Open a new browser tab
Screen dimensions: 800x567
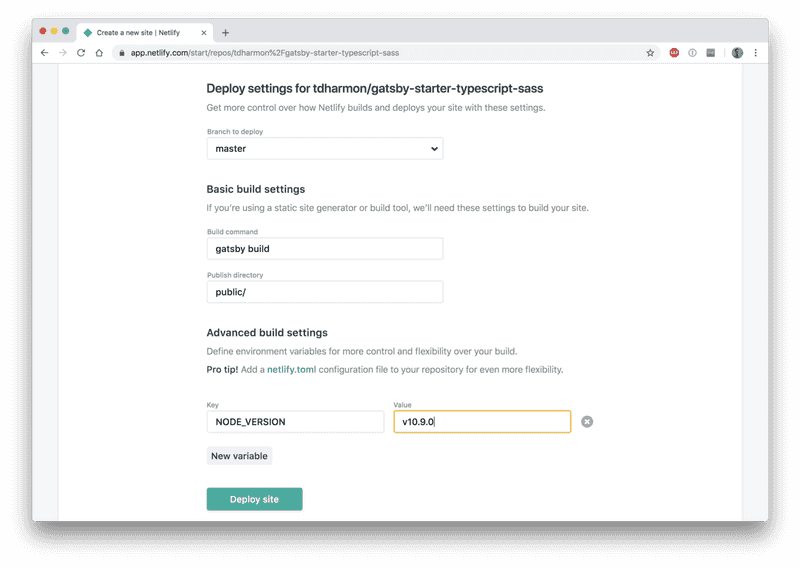[x=225, y=33]
